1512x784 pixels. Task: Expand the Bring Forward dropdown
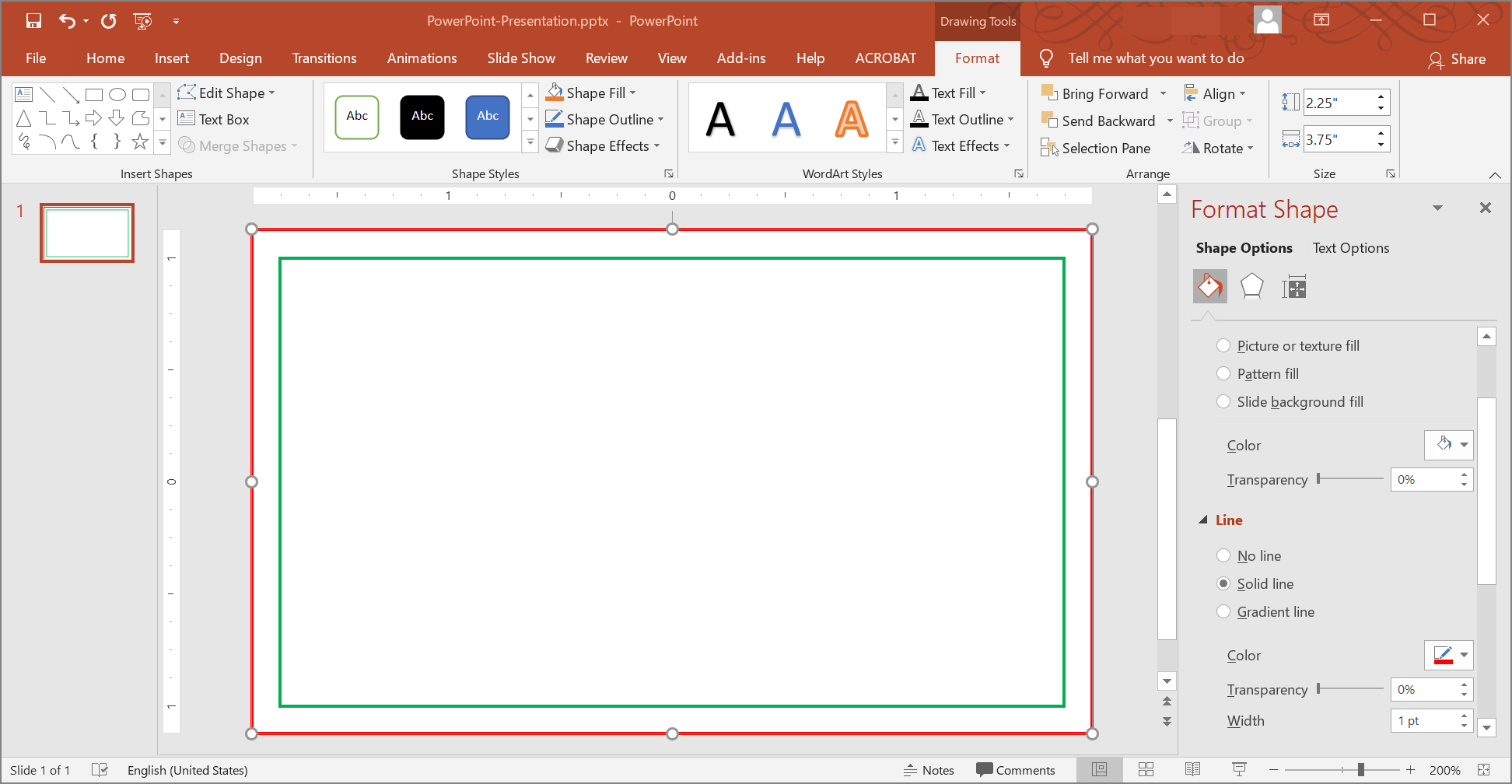1163,93
